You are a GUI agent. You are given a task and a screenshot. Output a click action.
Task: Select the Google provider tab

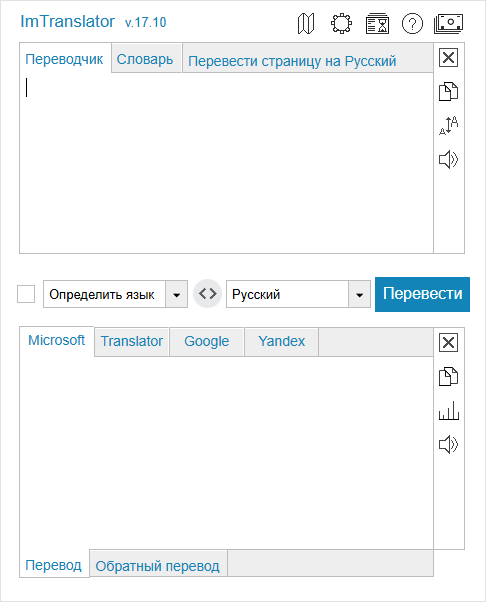pos(207,341)
